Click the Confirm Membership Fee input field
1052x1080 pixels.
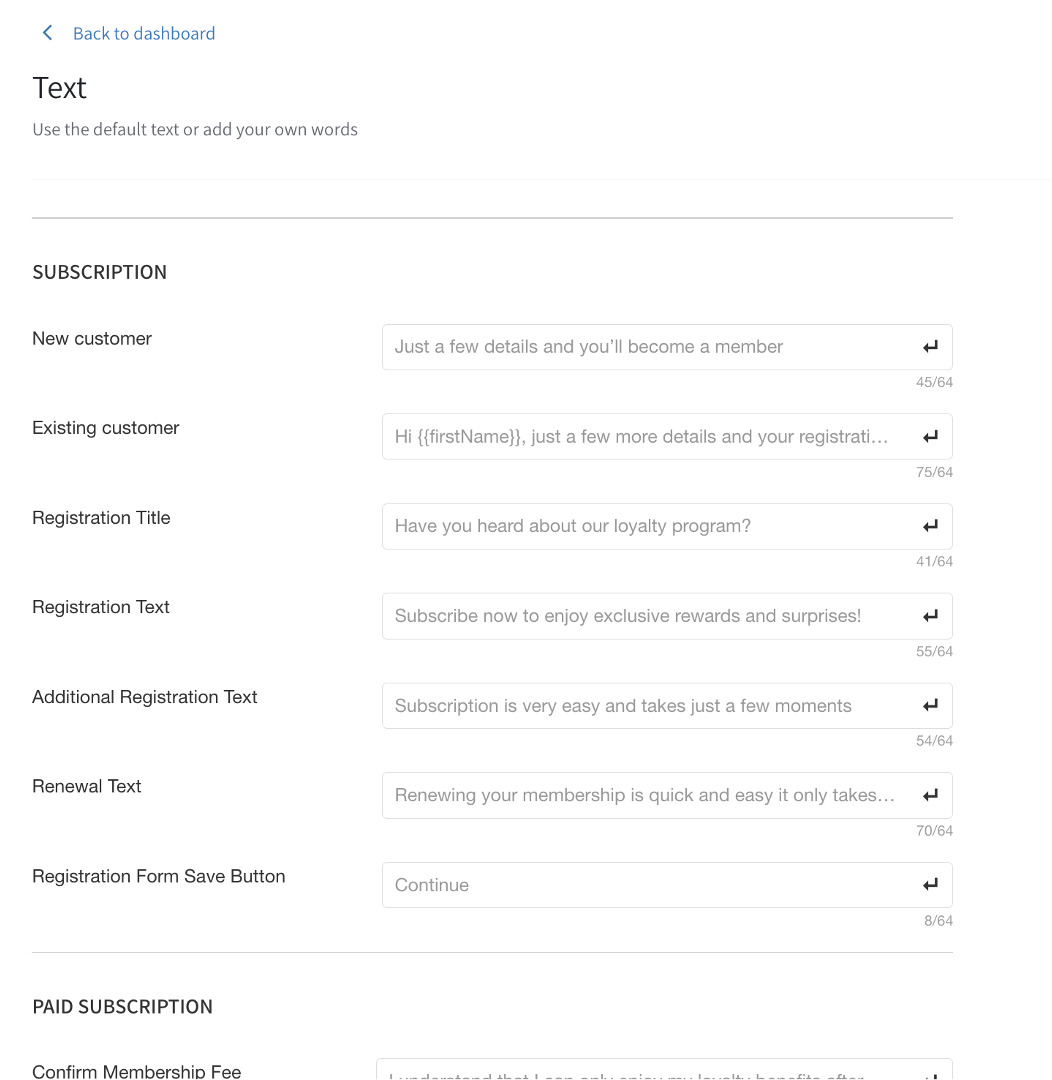[x=640, y=1072]
